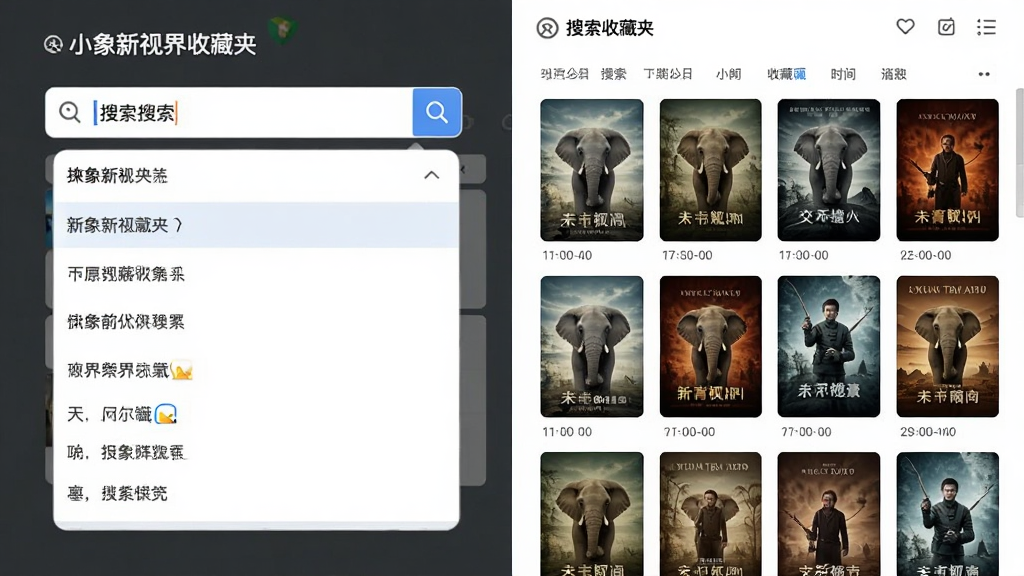Open the elephant poster above 17:00-00

(829, 170)
